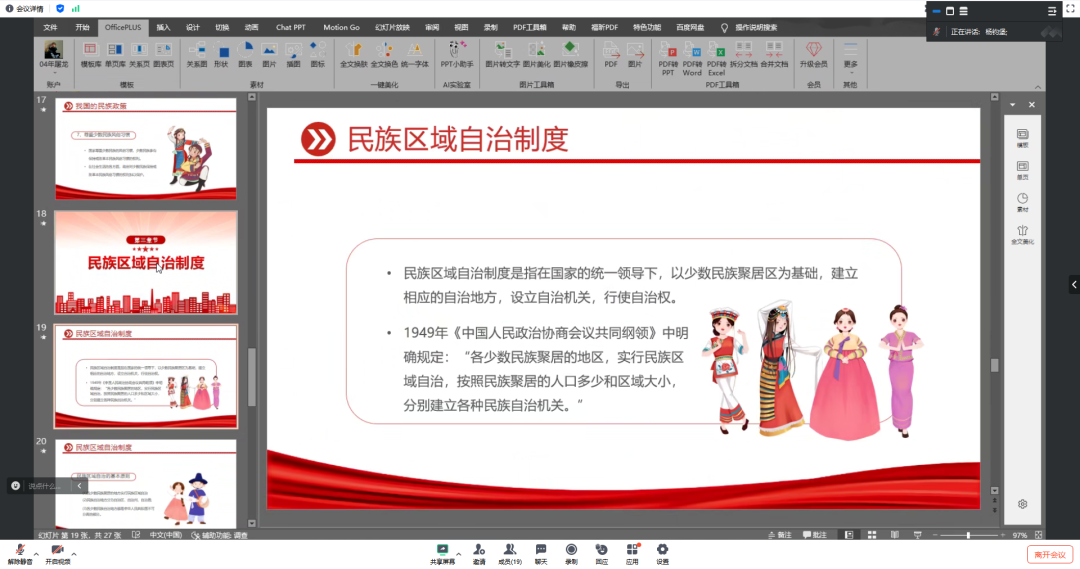Click the 全文美化 icon in right sidebar
1080x569 pixels.
tap(1022, 234)
